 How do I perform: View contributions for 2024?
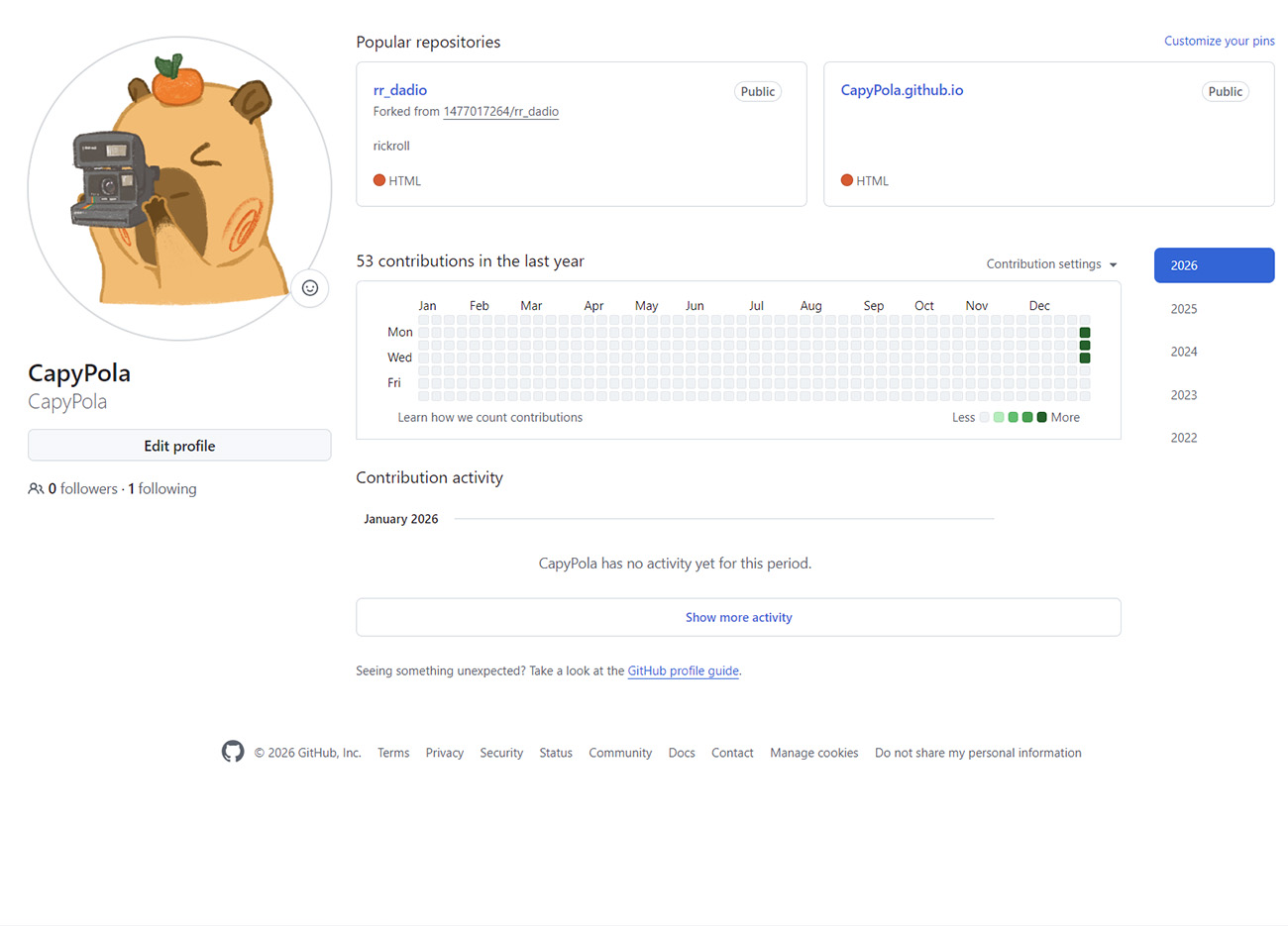[1184, 352]
